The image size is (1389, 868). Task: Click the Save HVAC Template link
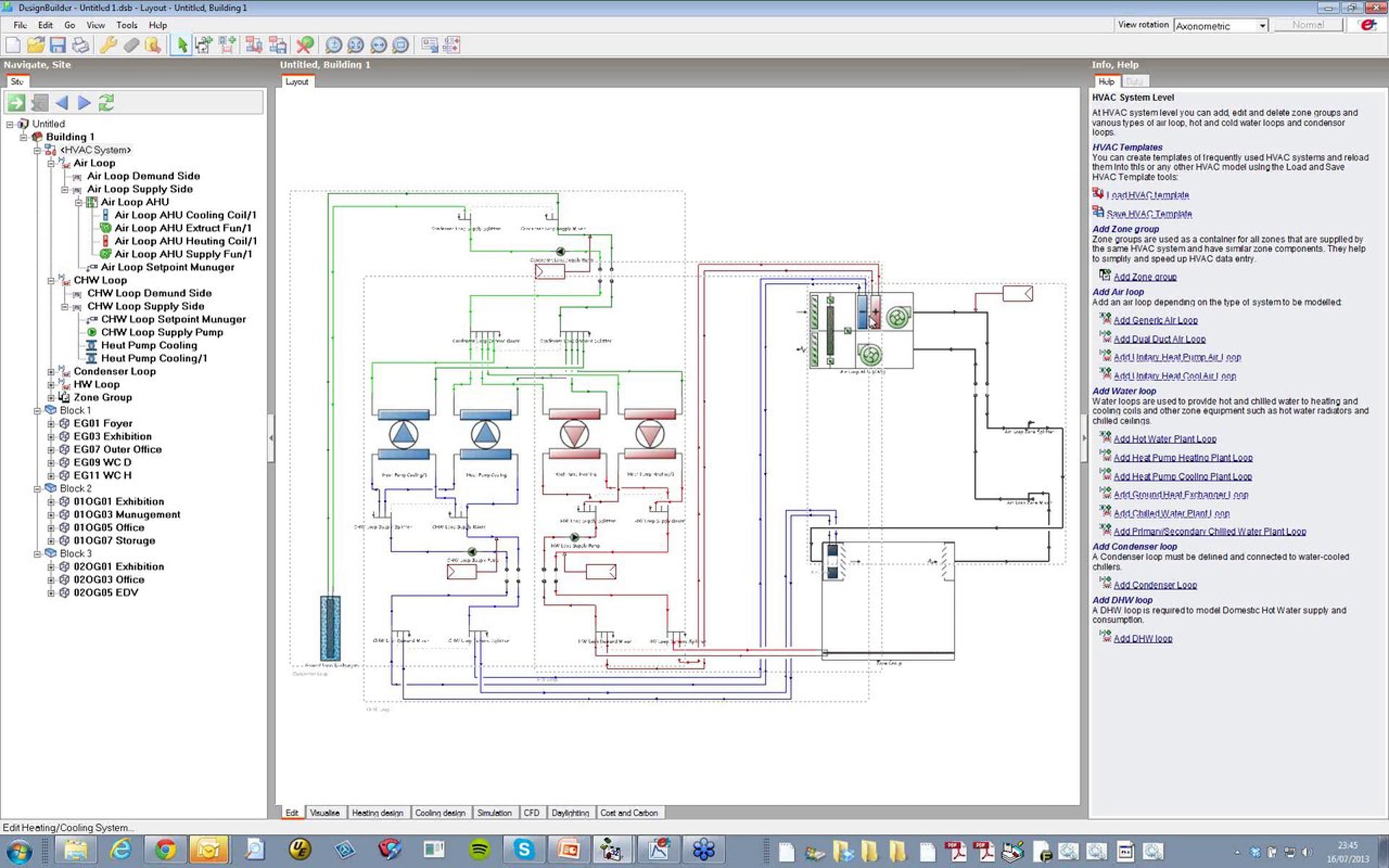pos(1149,214)
